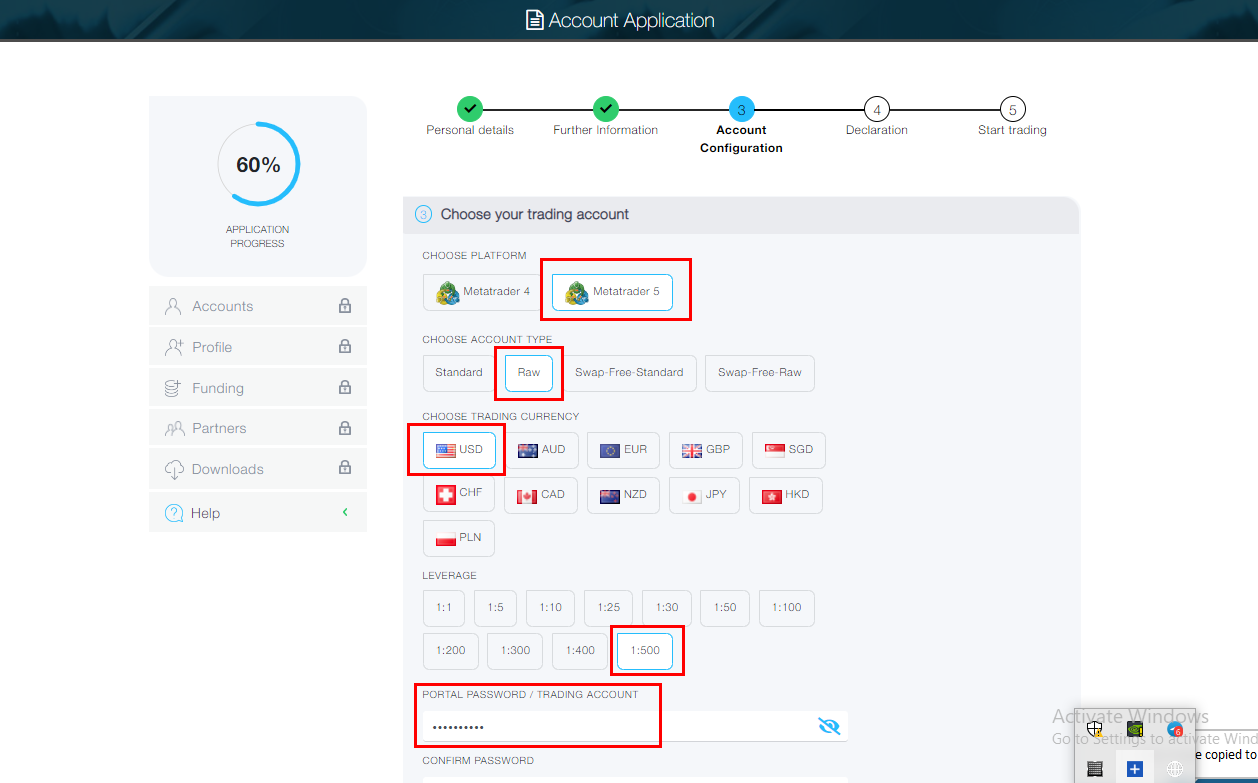Open Telegram from the system tray
The image size is (1258, 783).
click(1174, 729)
